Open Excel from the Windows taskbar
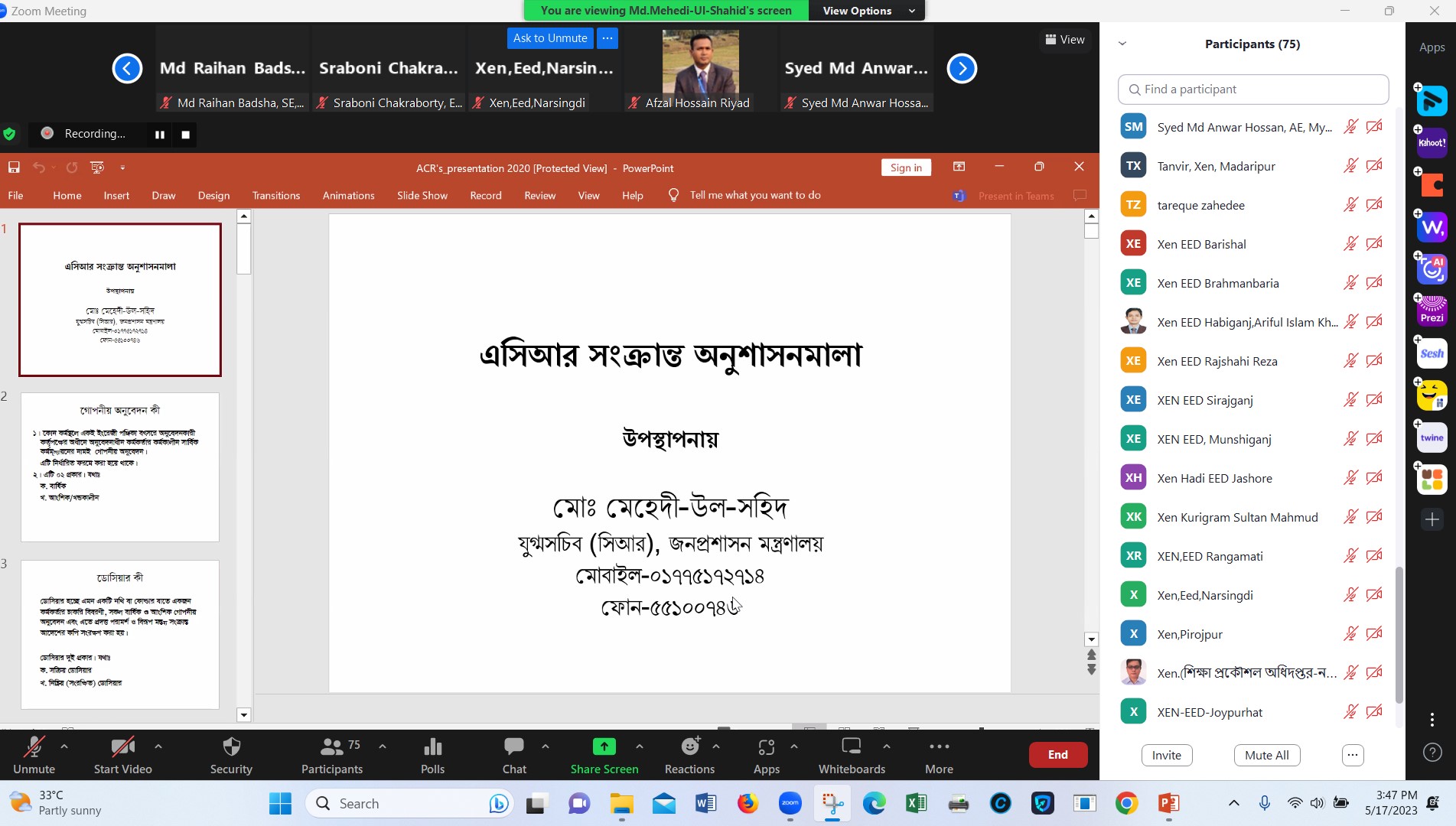 point(916,803)
